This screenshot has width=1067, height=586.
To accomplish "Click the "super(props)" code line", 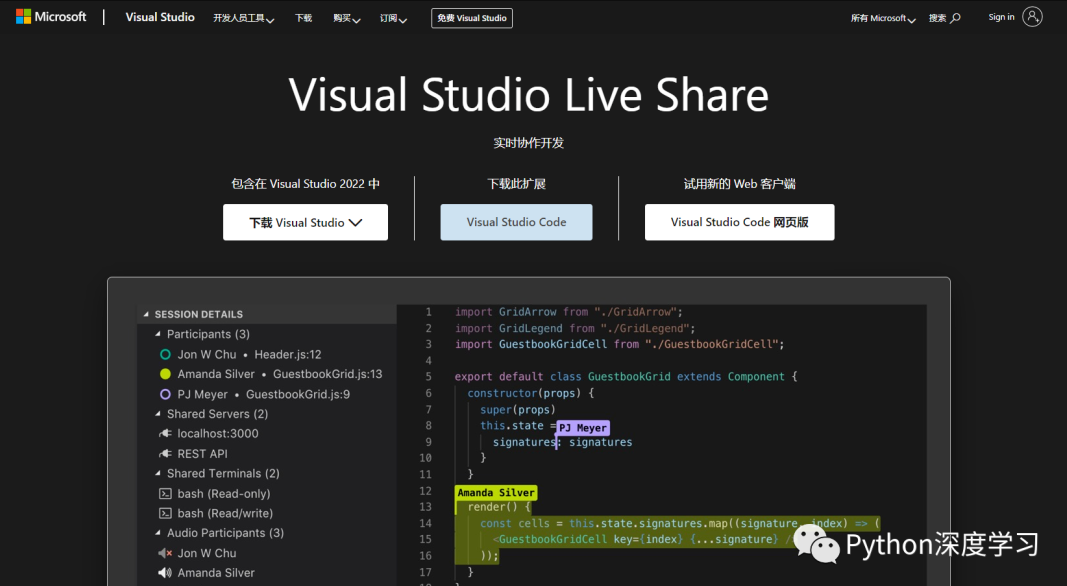I will click(518, 409).
